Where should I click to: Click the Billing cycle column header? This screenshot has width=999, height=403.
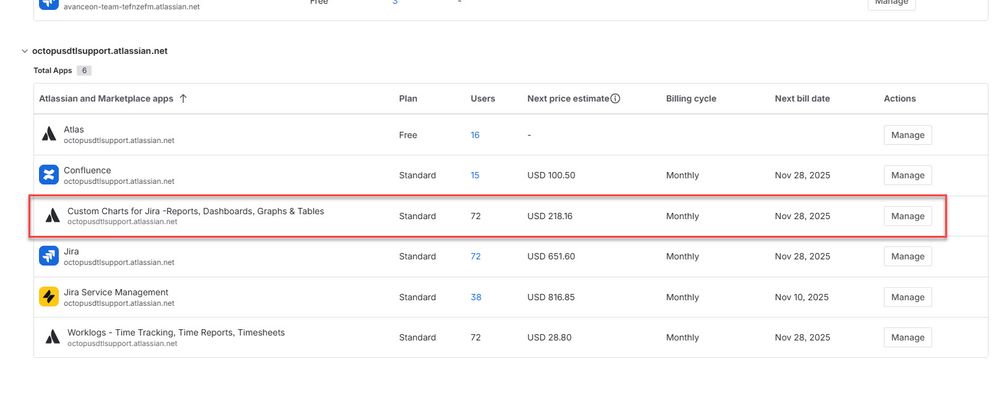[691, 99]
